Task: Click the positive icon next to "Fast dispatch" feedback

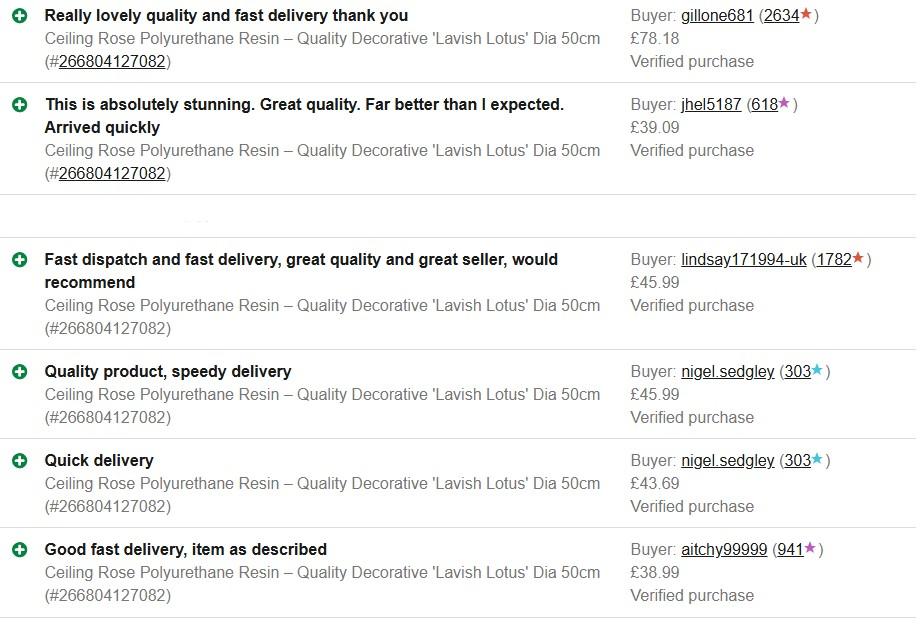Action: [x=19, y=260]
